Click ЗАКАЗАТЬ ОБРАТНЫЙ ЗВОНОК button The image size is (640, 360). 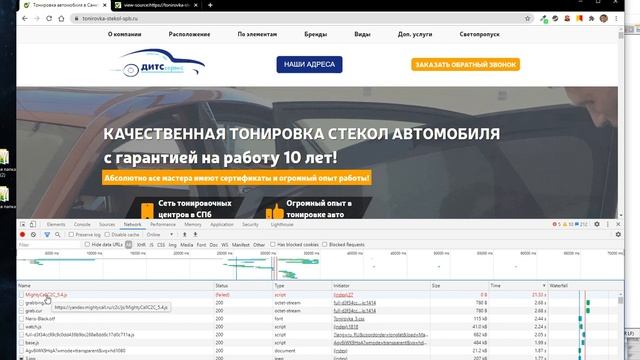point(466,64)
